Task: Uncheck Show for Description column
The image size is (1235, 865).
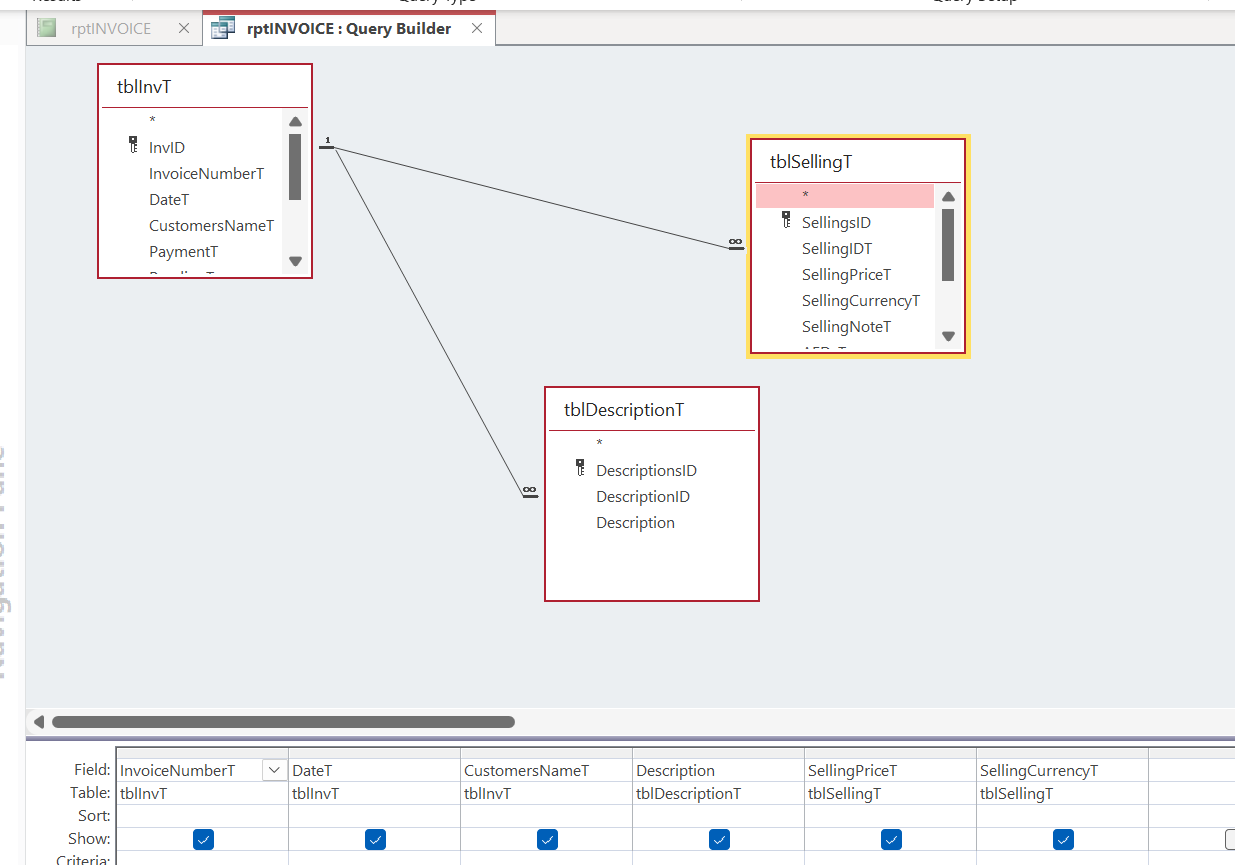Action: 719,839
